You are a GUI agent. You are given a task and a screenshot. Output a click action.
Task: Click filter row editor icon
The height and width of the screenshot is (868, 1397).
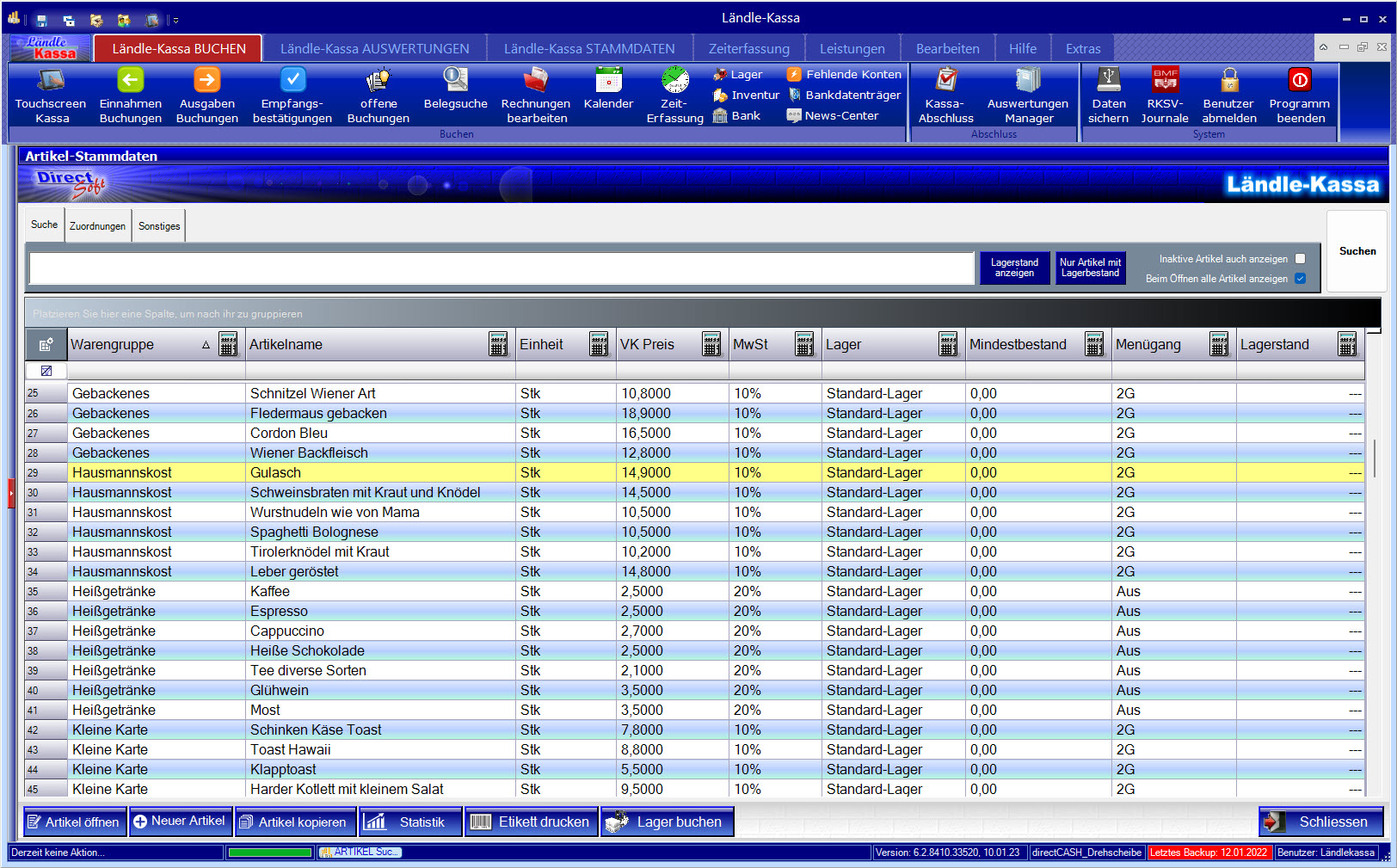tap(46, 371)
